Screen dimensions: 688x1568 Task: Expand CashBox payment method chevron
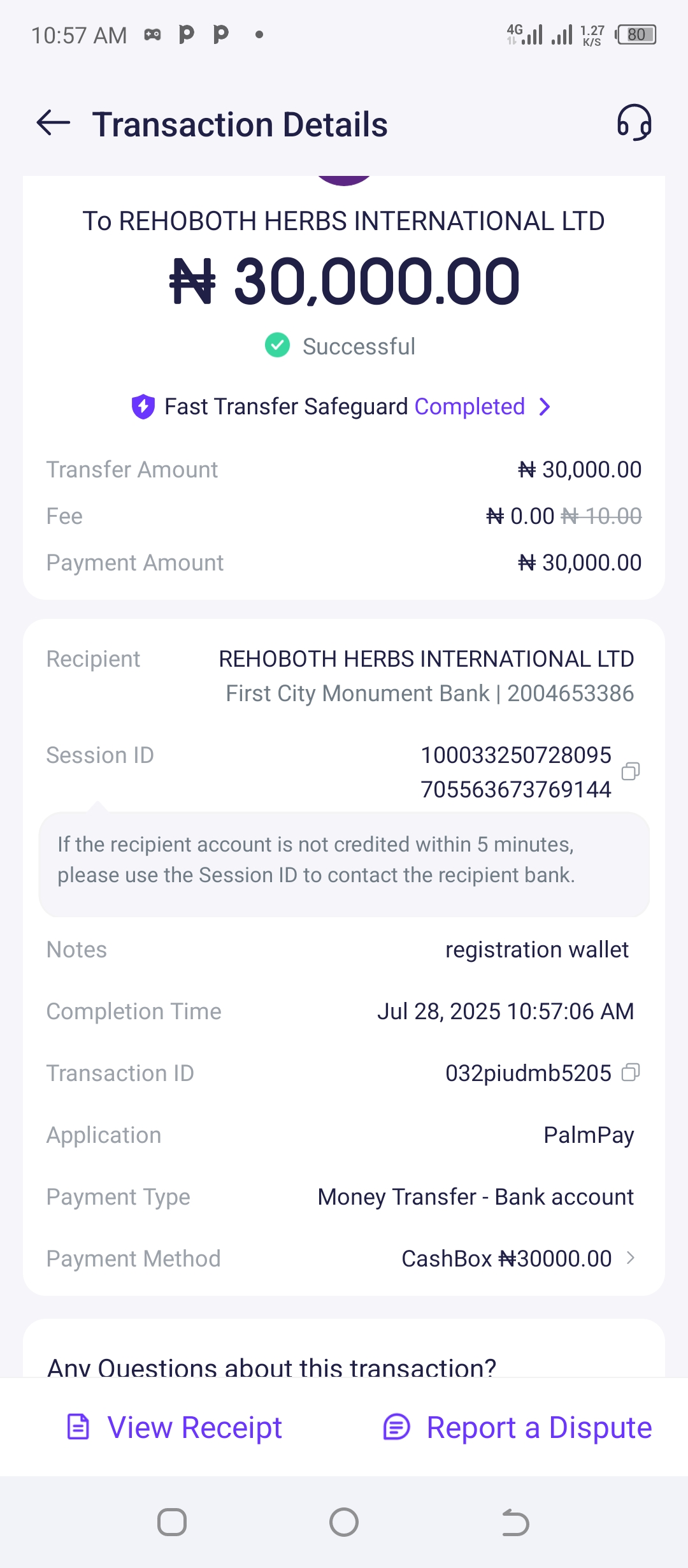tap(630, 1258)
